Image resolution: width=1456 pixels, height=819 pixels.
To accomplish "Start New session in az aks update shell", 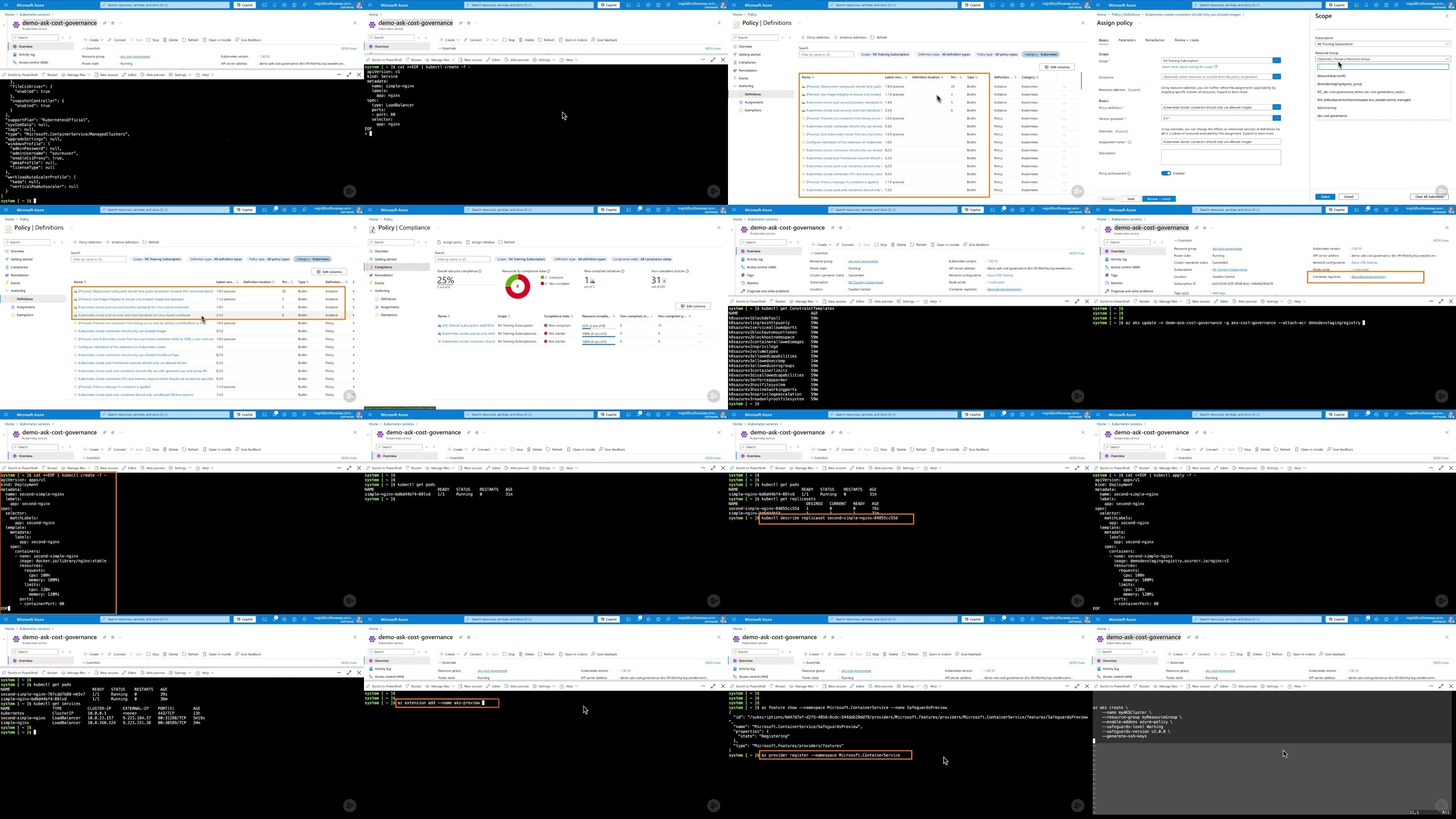I will pyautogui.click(x=1198, y=301).
